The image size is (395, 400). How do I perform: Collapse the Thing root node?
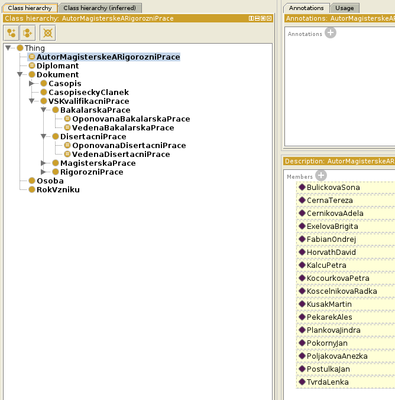[8, 48]
